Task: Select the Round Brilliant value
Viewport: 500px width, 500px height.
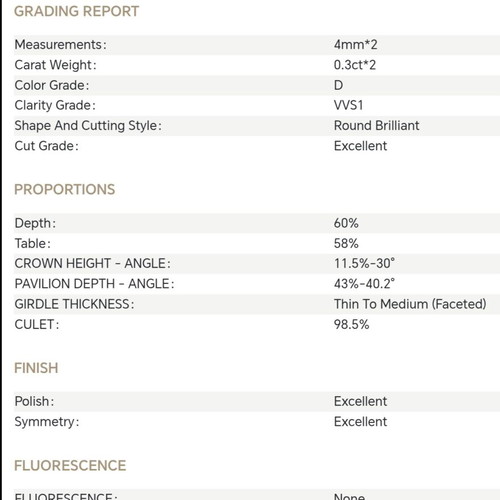Action: click(x=376, y=126)
